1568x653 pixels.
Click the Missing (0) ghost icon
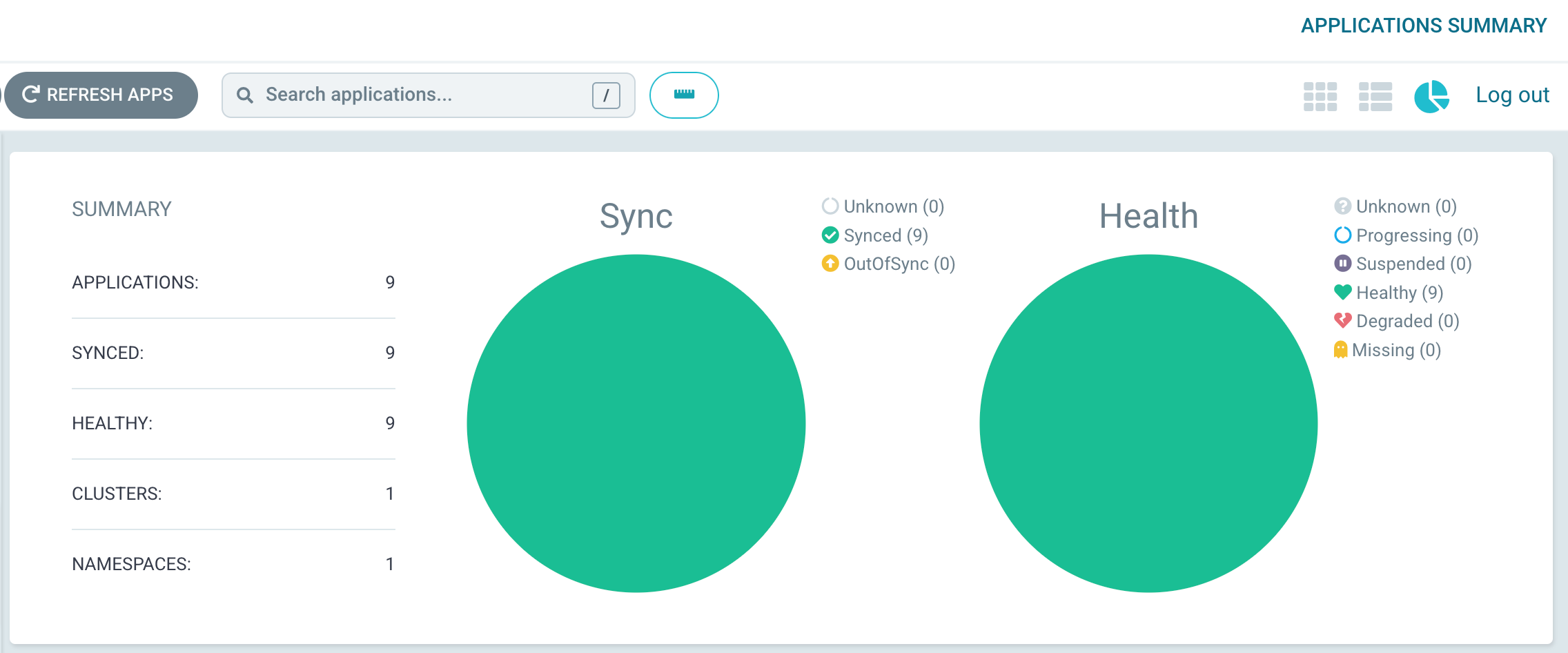coord(1340,350)
